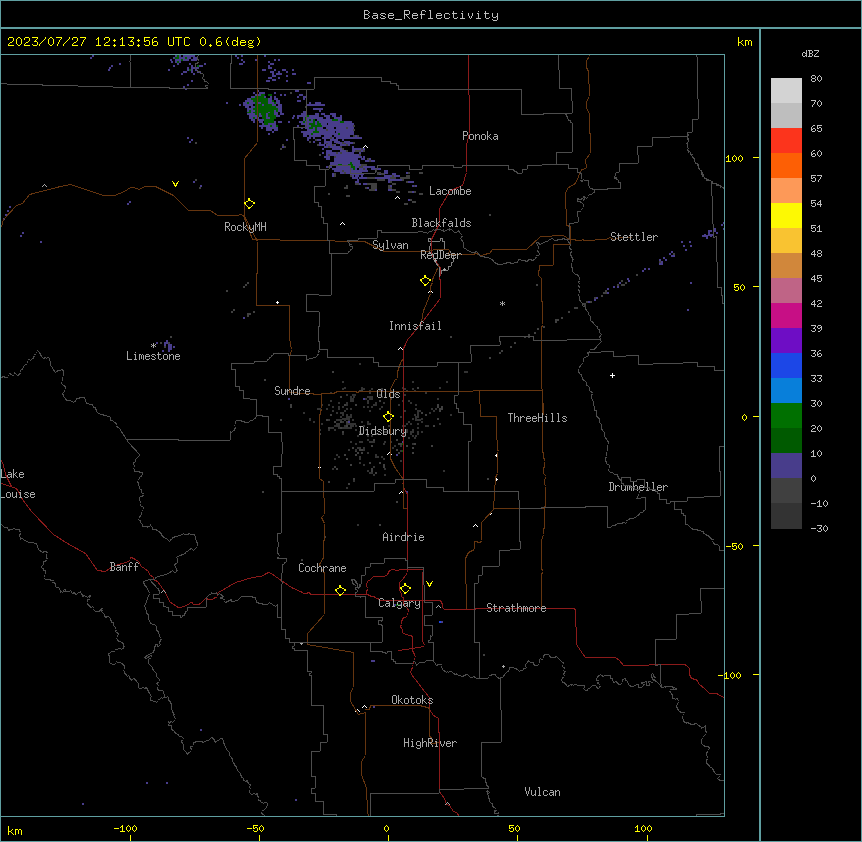Select the Sundre label
The image size is (862, 842).
pyautogui.click(x=292, y=391)
